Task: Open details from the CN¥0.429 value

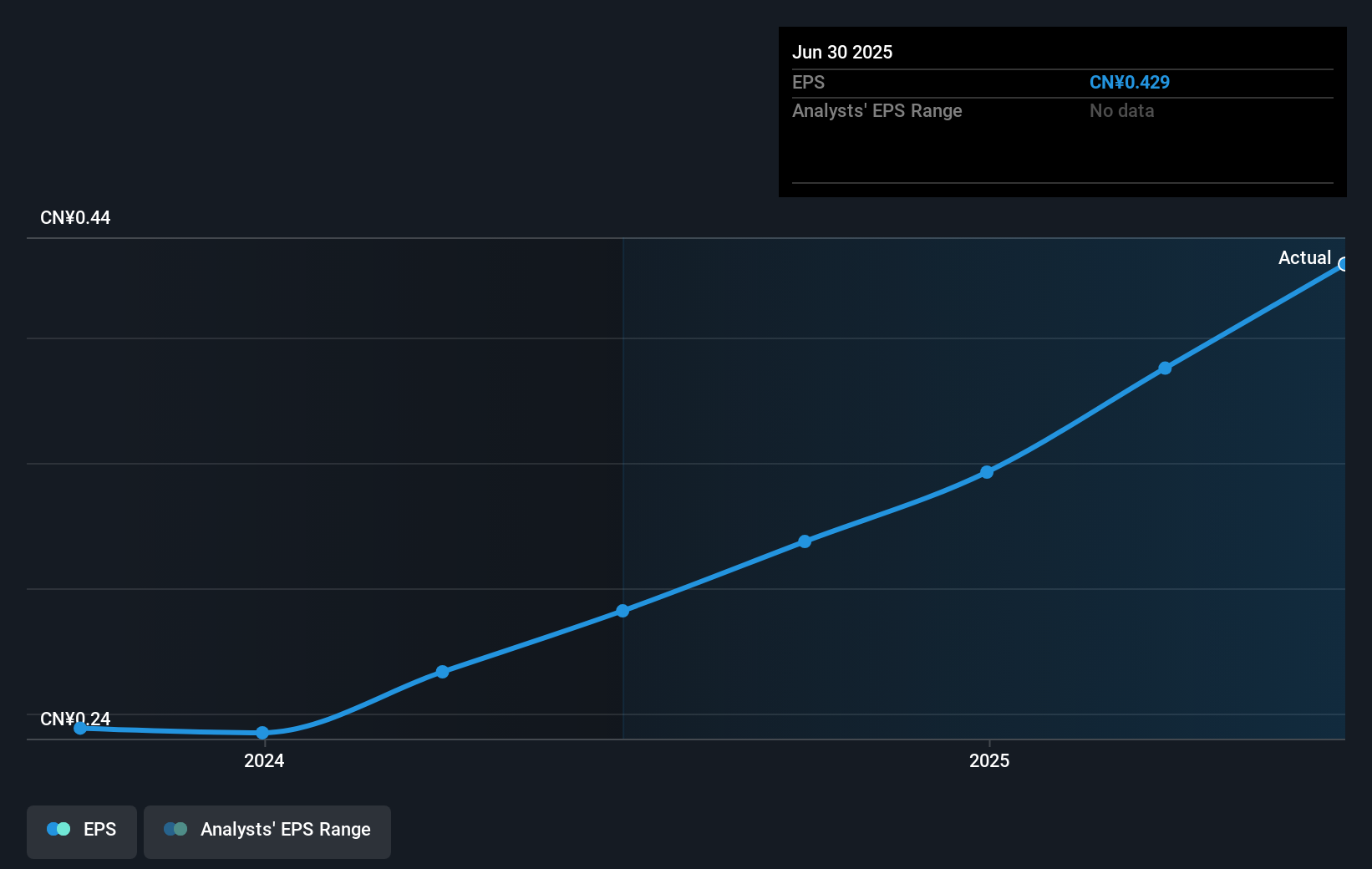Action: (1130, 83)
